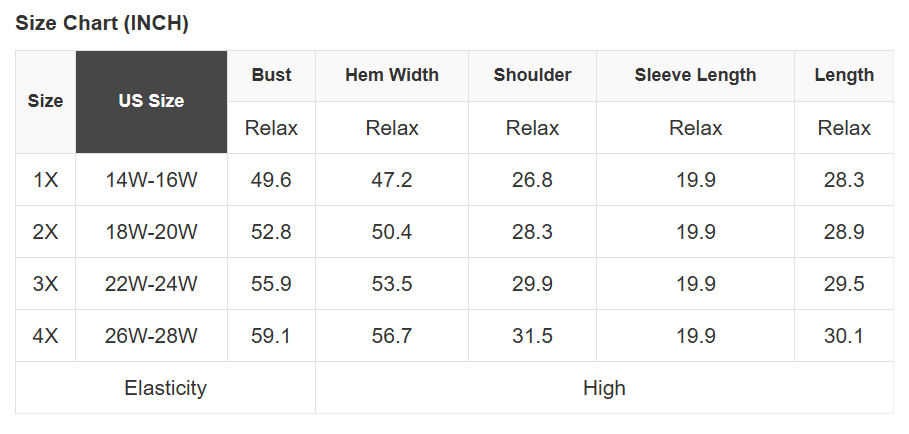
Task: Click the 1X size row label
Action: pyautogui.click(x=45, y=180)
